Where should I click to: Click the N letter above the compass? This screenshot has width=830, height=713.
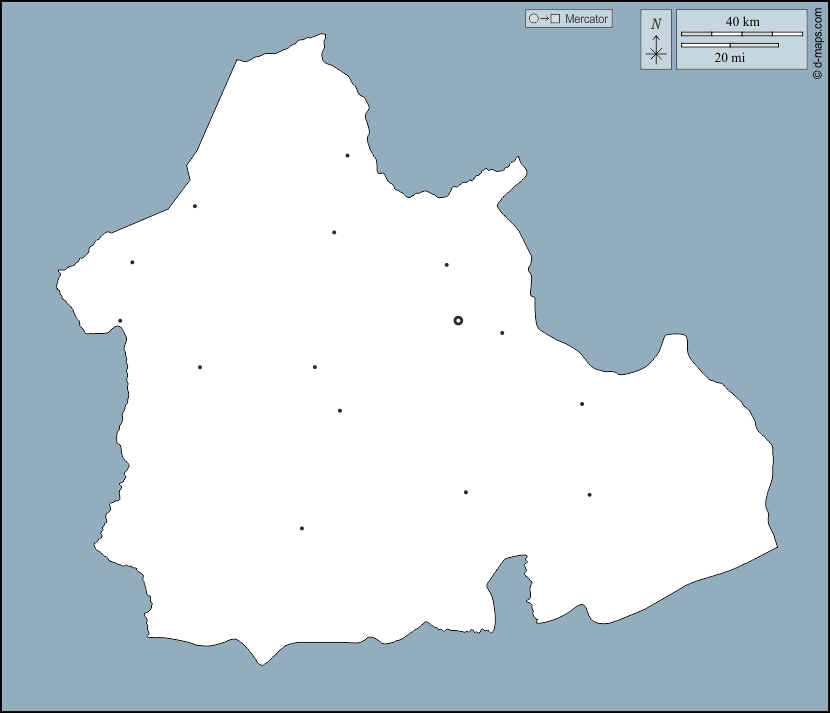pyautogui.click(x=656, y=24)
